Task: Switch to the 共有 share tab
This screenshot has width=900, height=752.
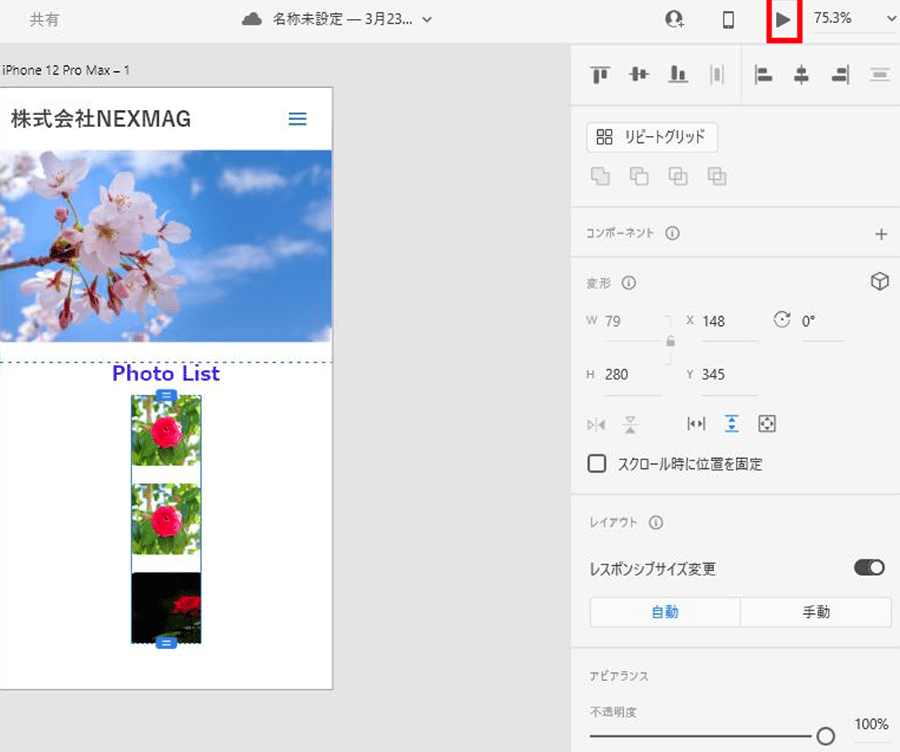Action: point(44,20)
